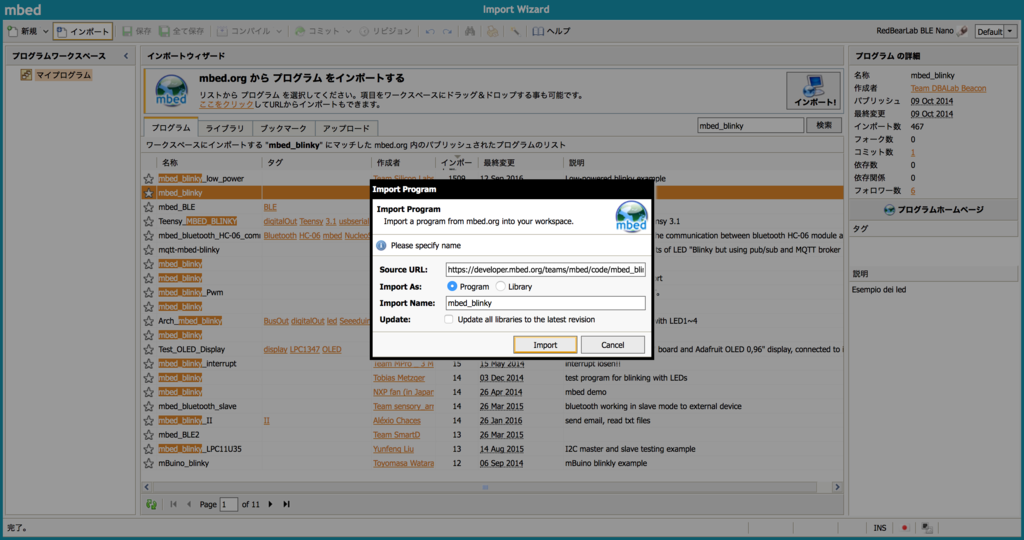This screenshot has width=1024, height=540.
Task: Switch to the プログラム tab
Action: (170, 128)
